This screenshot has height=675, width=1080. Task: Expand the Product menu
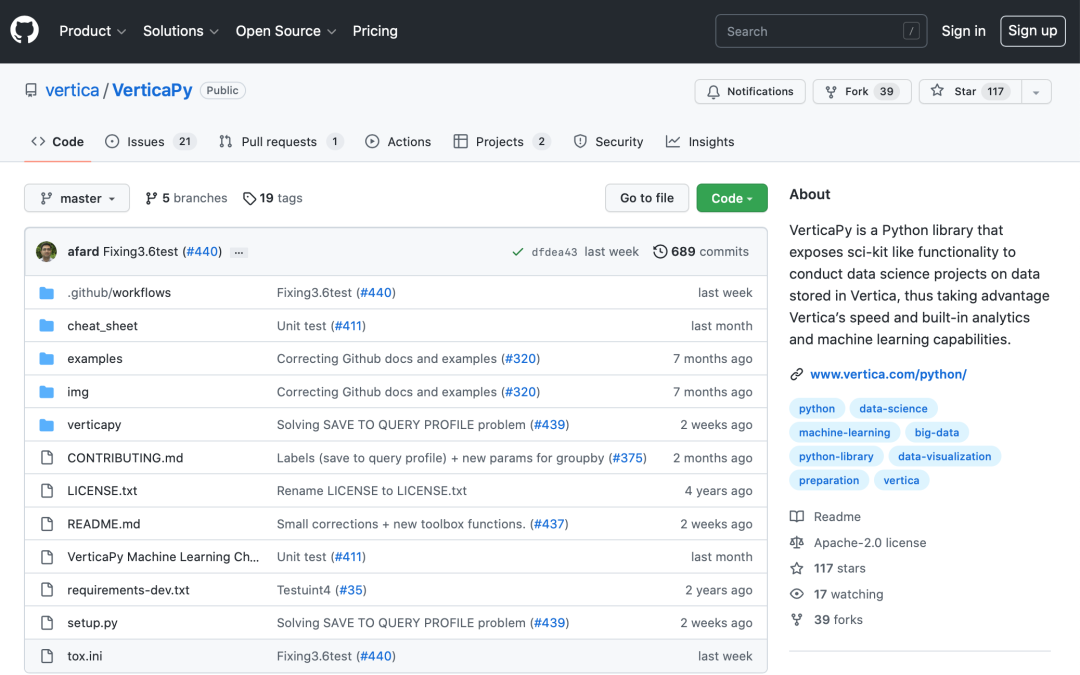(92, 31)
